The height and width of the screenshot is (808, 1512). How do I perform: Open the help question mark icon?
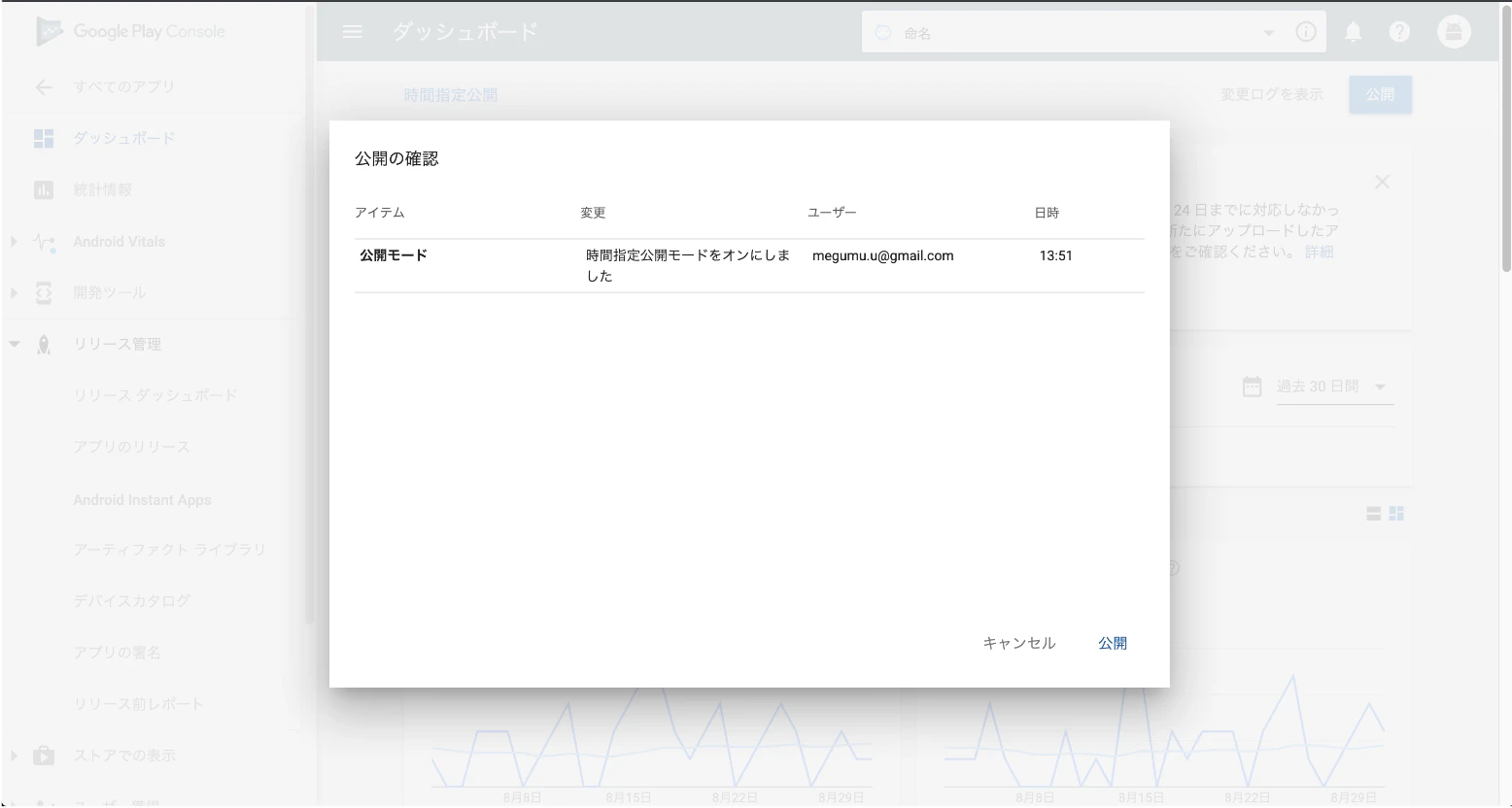click(x=1399, y=32)
